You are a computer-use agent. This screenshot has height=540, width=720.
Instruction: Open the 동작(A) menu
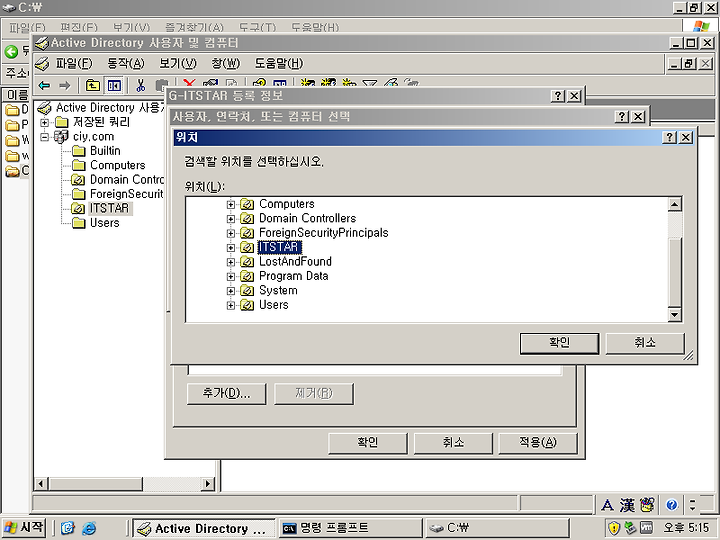[126, 63]
